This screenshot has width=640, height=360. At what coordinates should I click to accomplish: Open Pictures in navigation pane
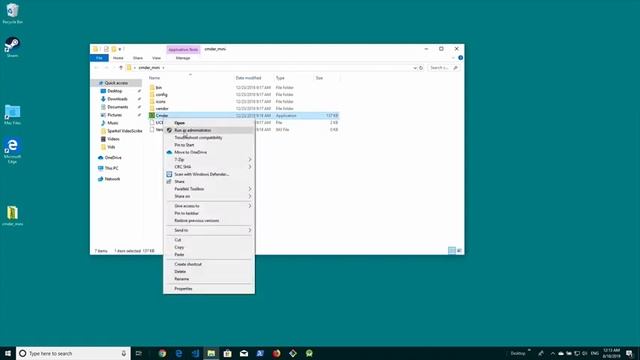click(x=115, y=115)
